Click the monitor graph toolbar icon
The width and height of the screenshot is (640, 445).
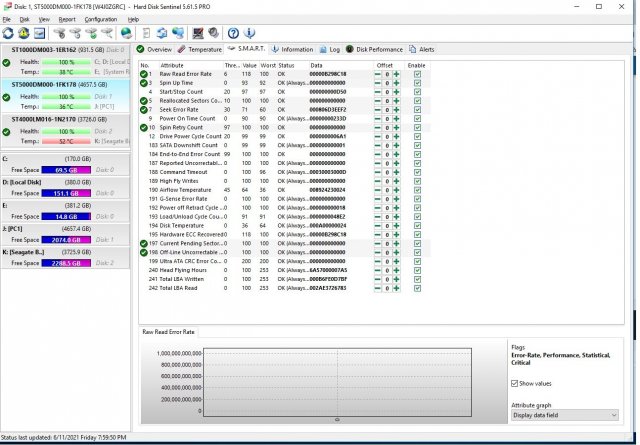pos(198,33)
